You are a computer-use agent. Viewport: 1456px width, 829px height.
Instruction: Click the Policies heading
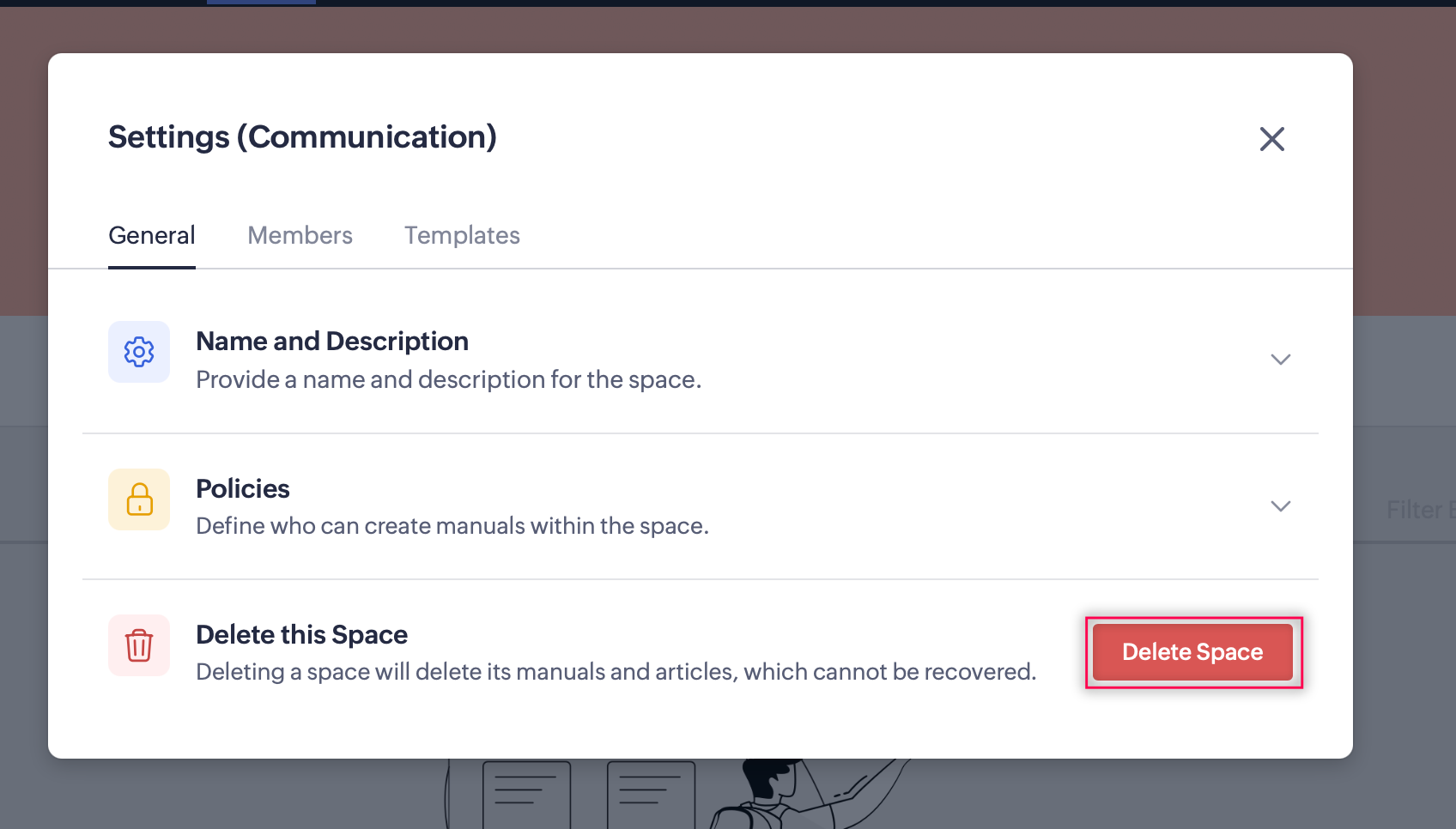tap(243, 488)
